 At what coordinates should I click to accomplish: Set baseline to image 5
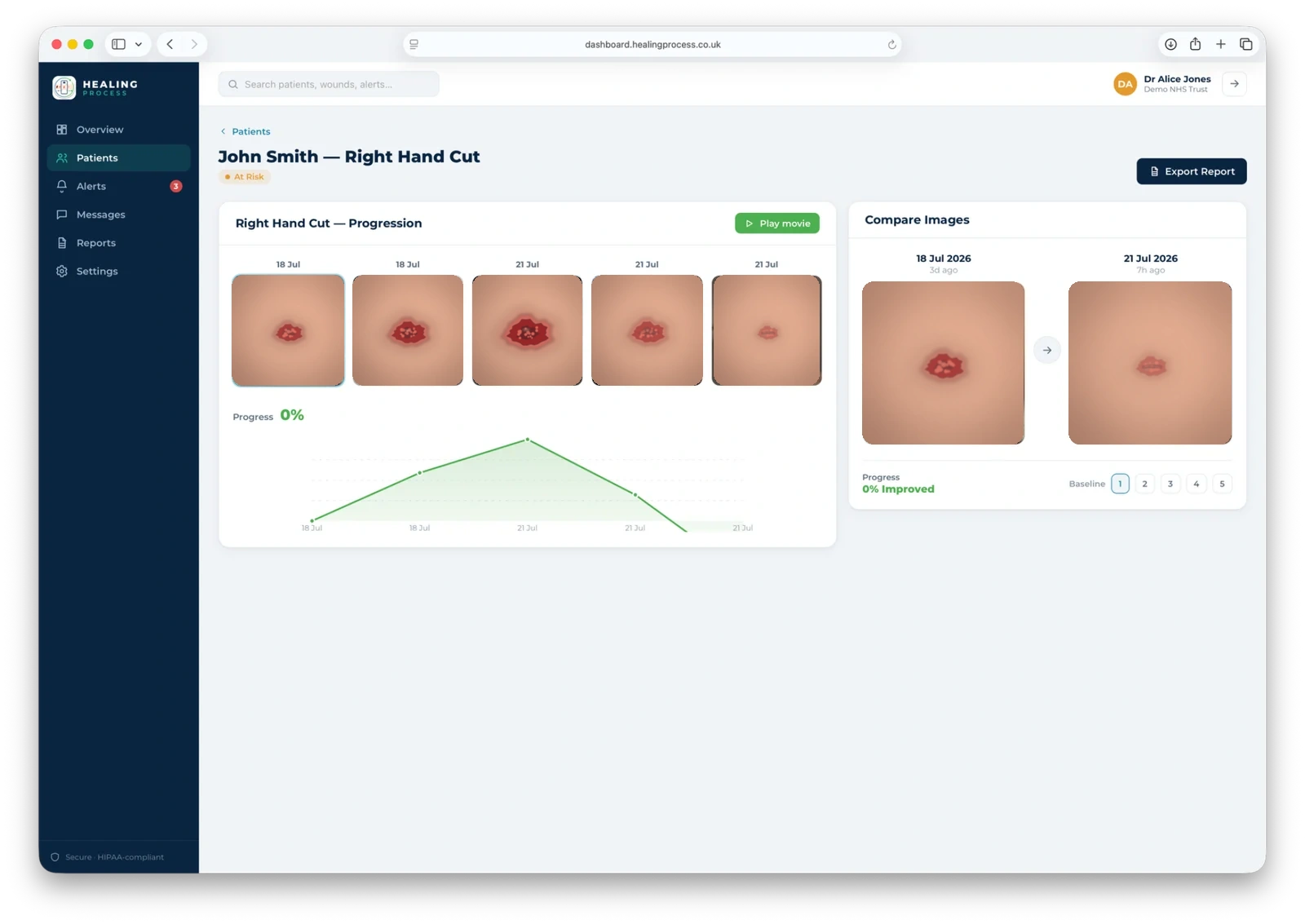pyautogui.click(x=1222, y=484)
